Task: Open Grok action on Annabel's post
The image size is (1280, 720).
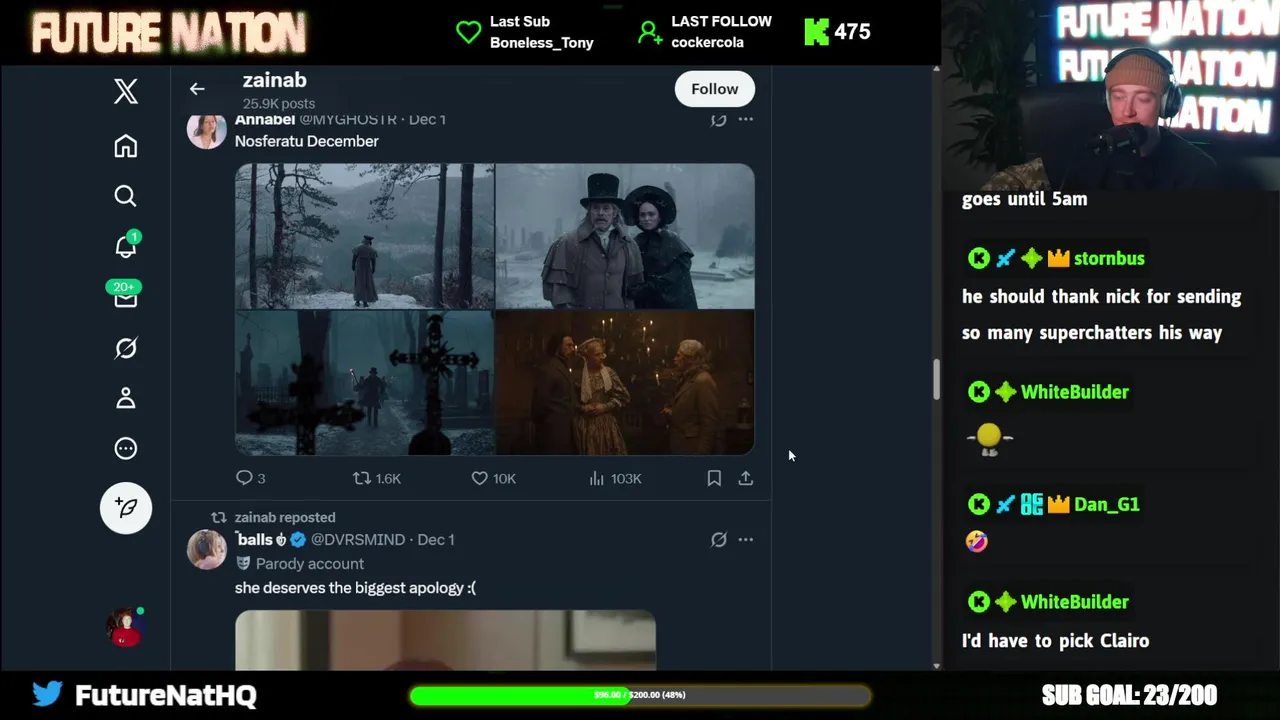Action: pyautogui.click(x=718, y=120)
